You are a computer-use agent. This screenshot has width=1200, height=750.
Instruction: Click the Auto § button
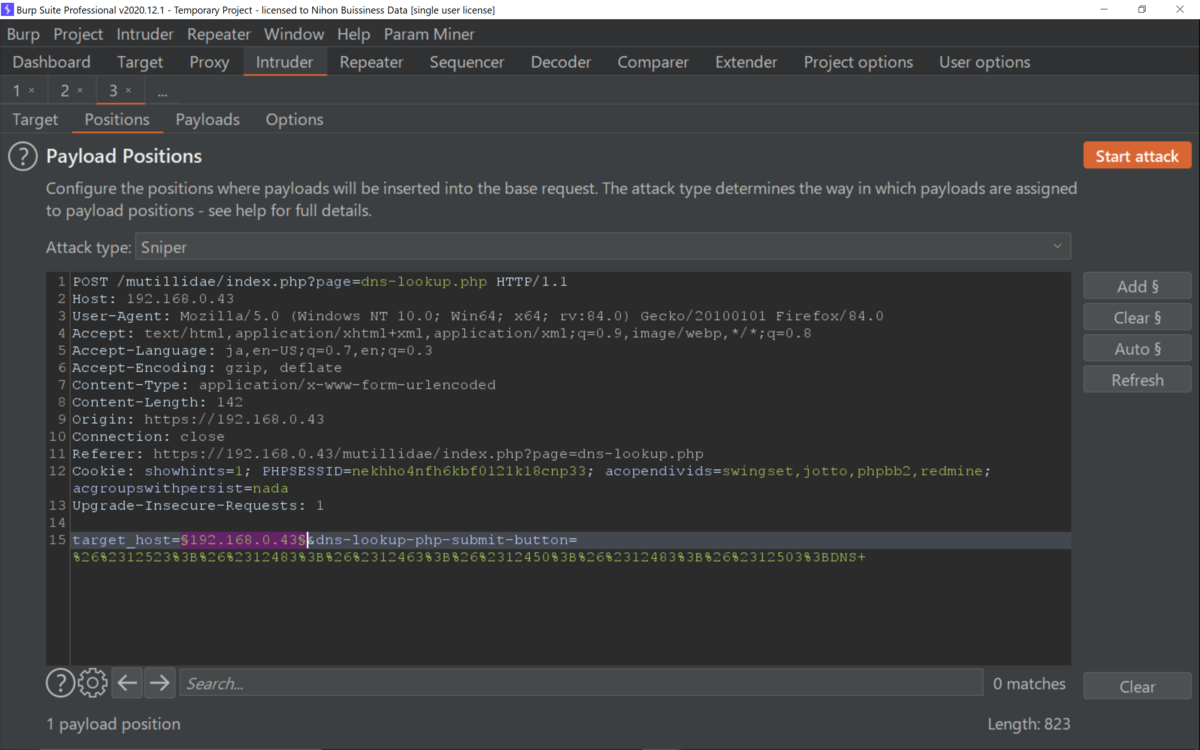(x=1137, y=348)
